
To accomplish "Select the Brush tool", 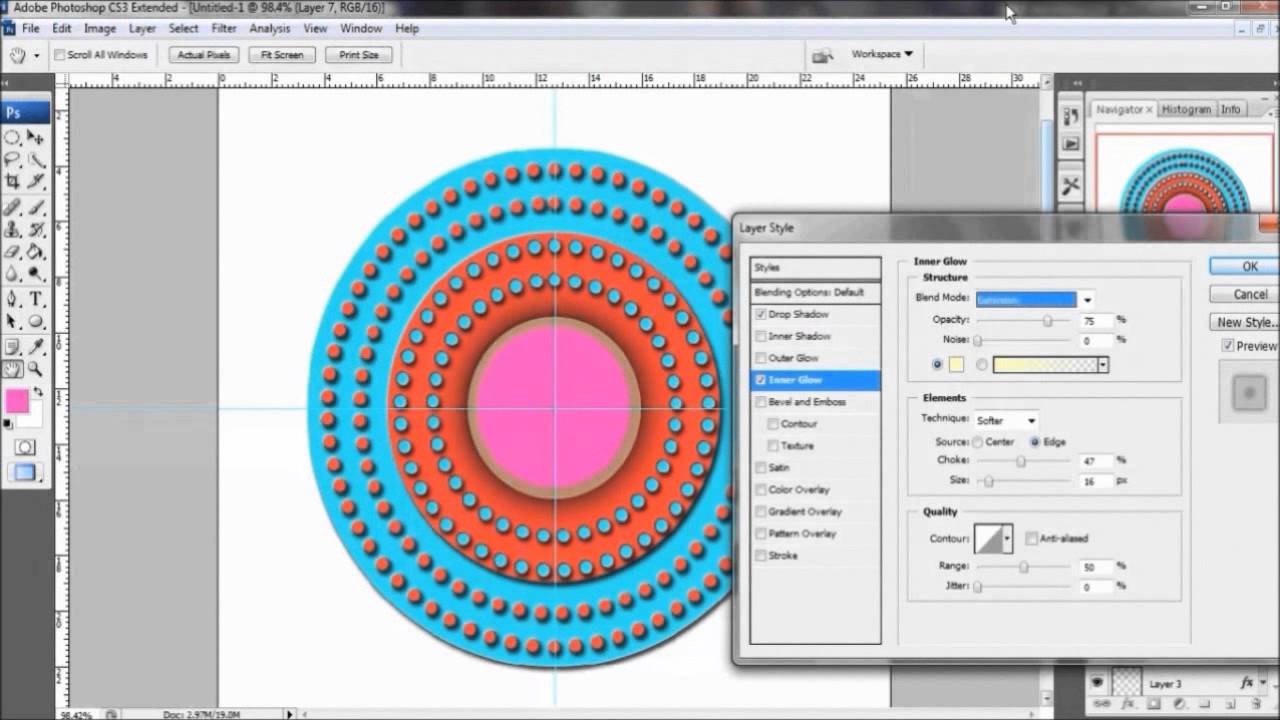I will pyautogui.click(x=36, y=208).
